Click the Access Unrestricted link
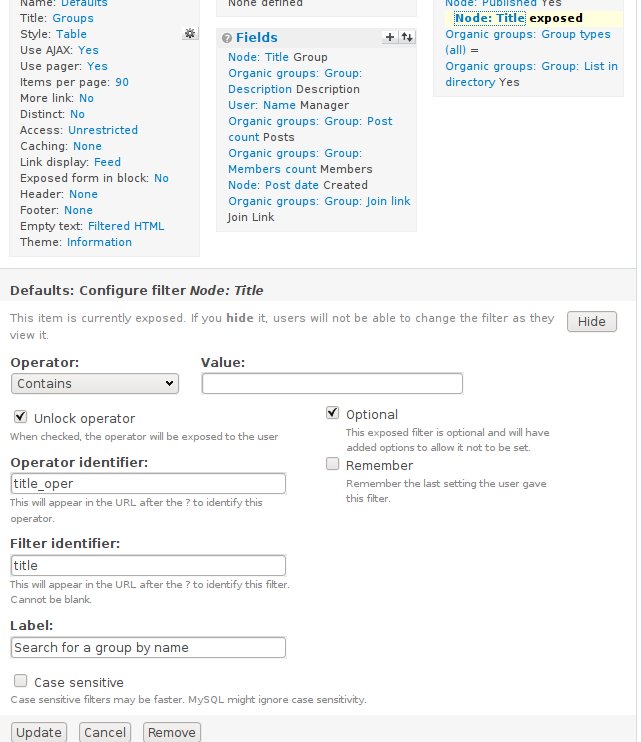This screenshot has height=742, width=641. (103, 130)
